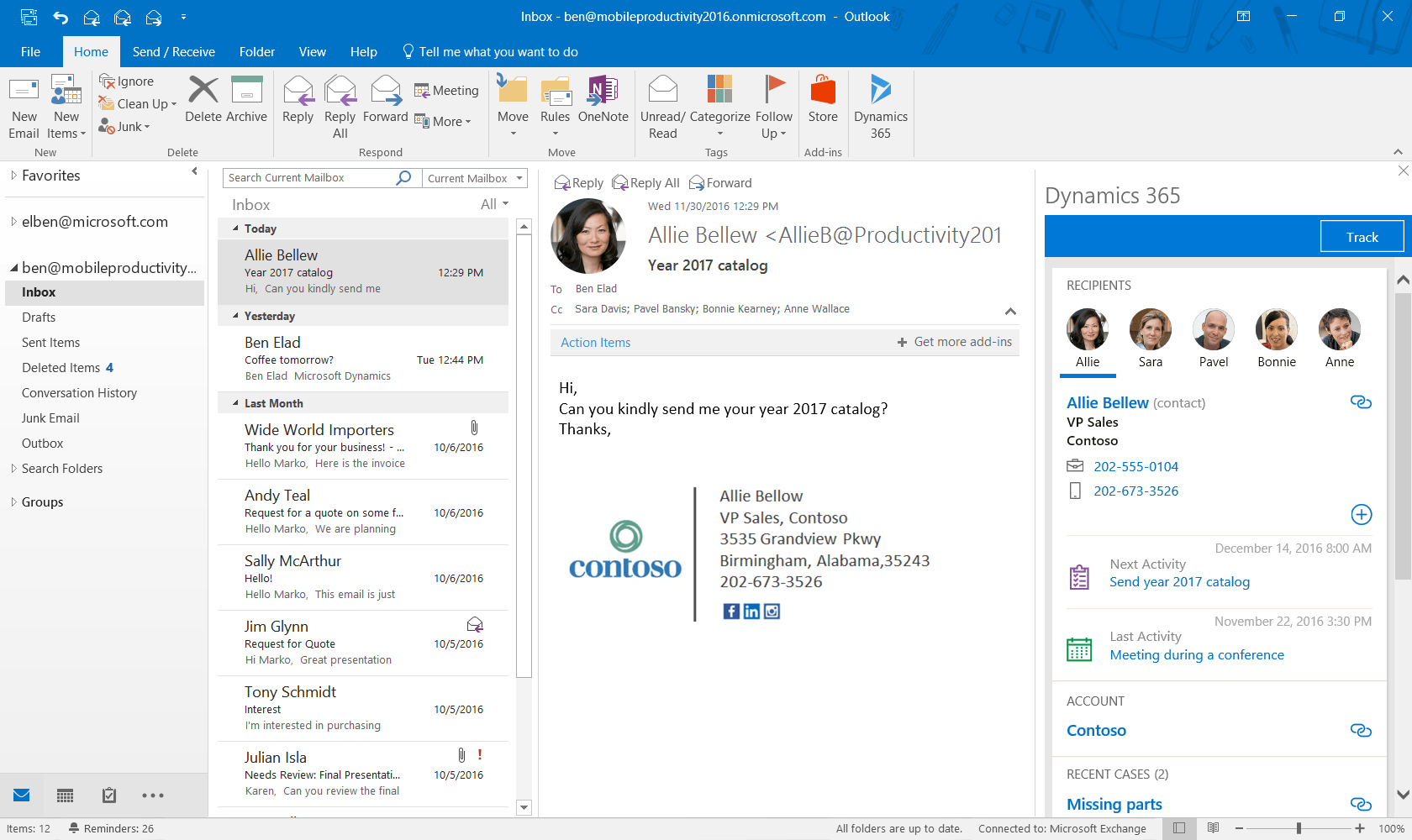This screenshot has width=1412, height=840.
Task: Open the Current Mailbox scope dropdown
Action: click(x=475, y=178)
